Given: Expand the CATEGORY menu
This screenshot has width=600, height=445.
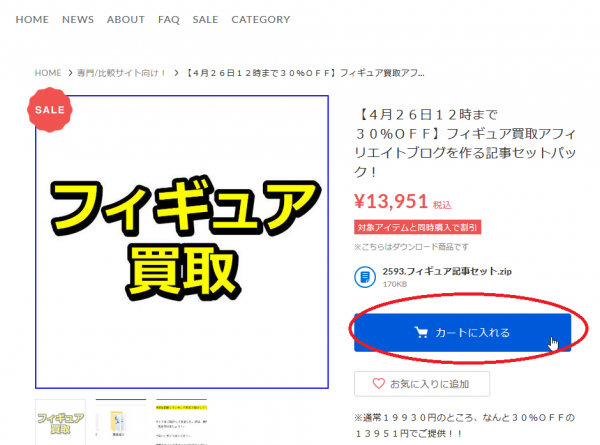Looking at the screenshot, I should (260, 19).
